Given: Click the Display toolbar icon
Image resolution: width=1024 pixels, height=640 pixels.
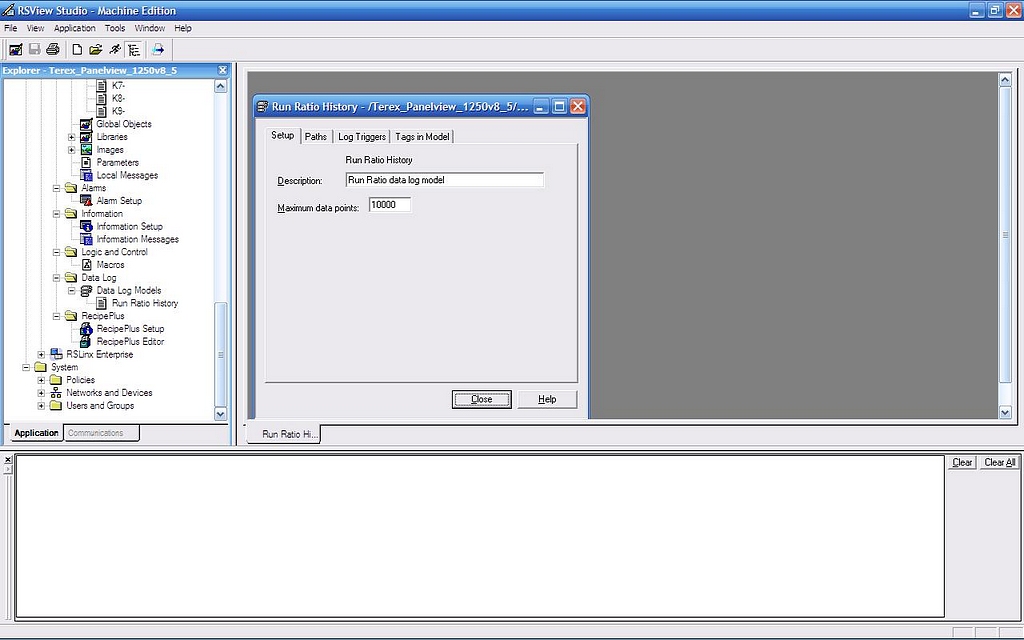Looking at the screenshot, I should [16, 50].
